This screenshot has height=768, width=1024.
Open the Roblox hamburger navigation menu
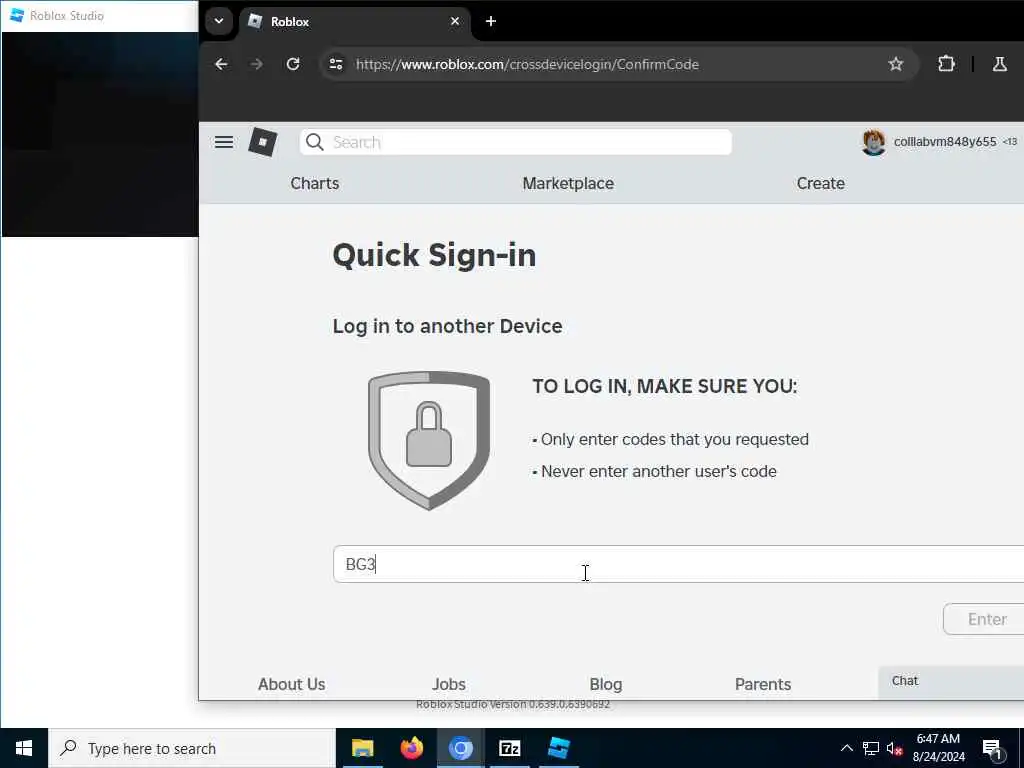224,142
